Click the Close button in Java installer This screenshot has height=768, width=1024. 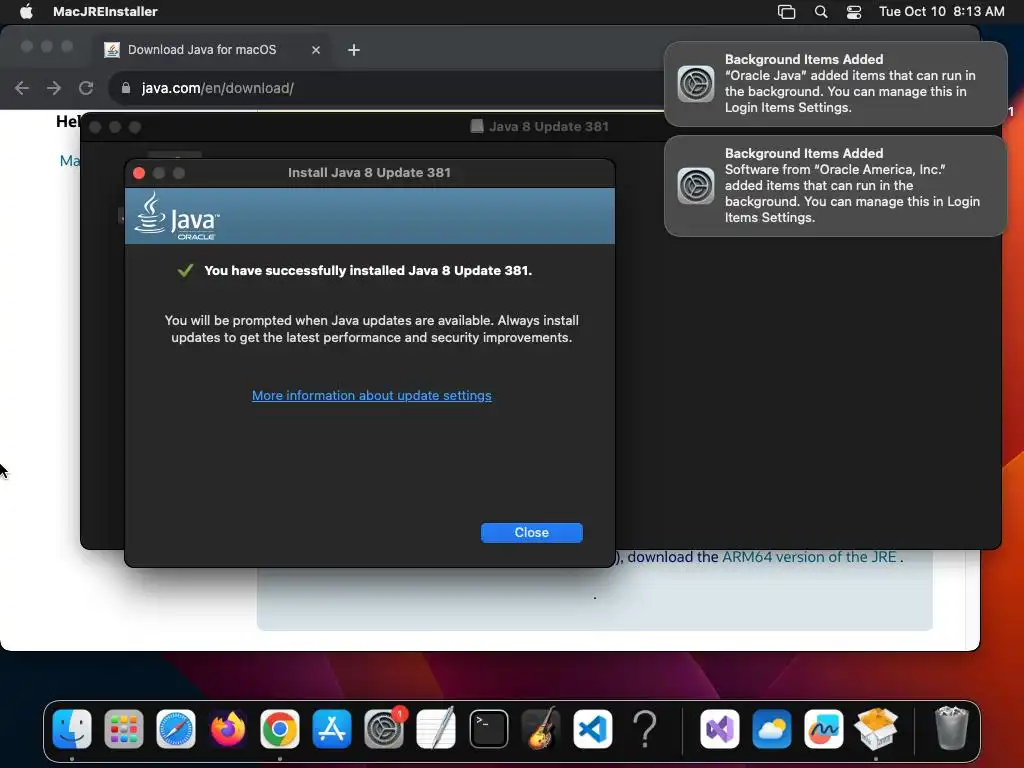tap(532, 532)
